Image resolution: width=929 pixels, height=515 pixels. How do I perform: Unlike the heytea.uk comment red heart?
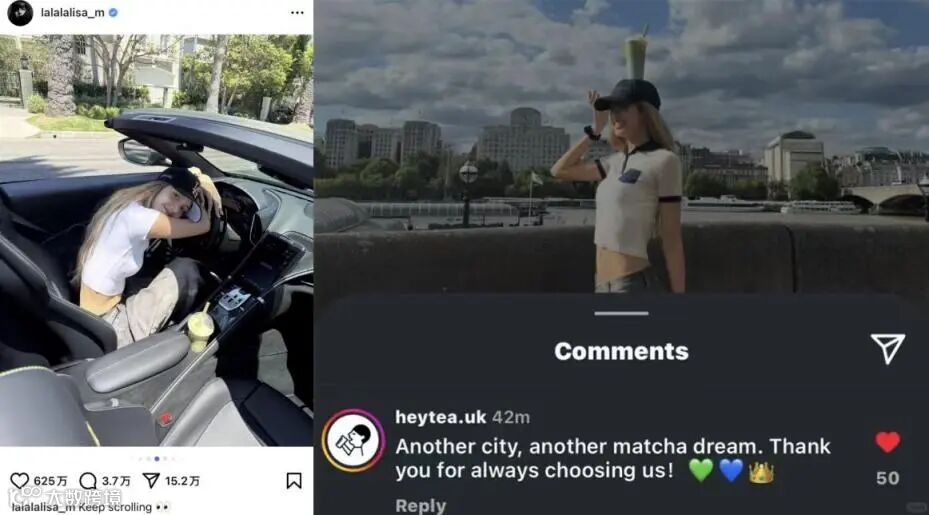click(888, 442)
